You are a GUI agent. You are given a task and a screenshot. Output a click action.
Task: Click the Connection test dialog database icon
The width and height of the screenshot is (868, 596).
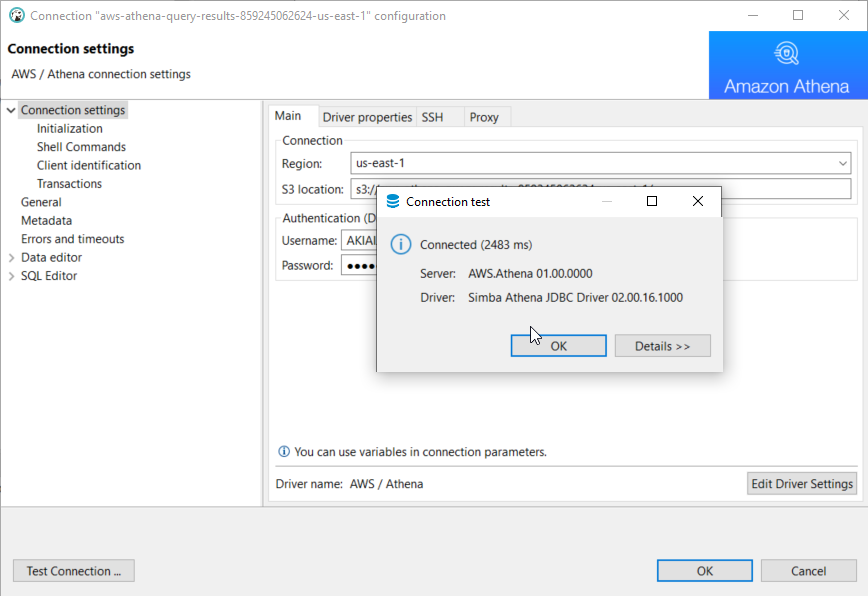coord(393,201)
